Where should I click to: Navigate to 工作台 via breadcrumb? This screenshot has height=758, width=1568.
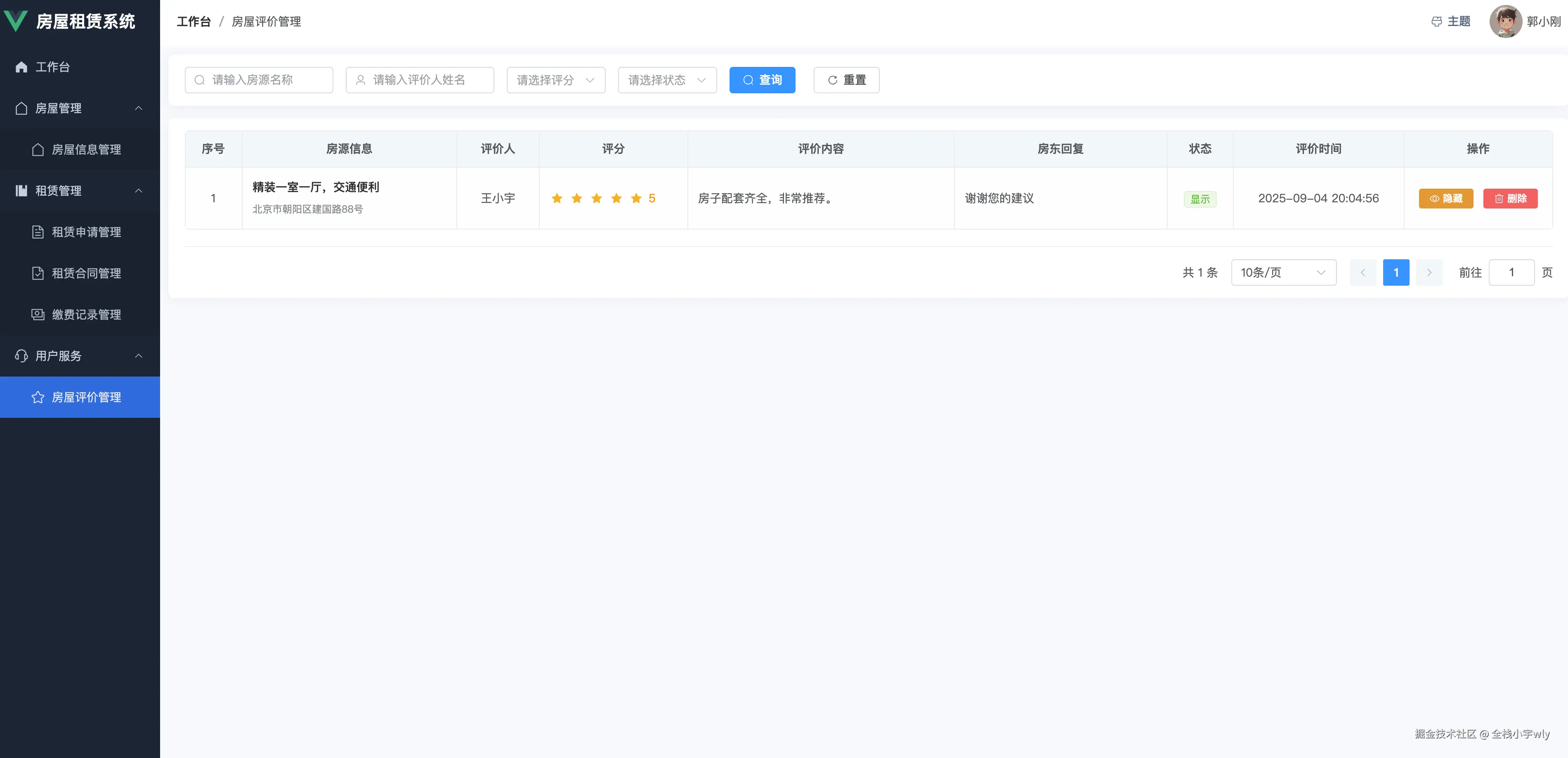194,21
